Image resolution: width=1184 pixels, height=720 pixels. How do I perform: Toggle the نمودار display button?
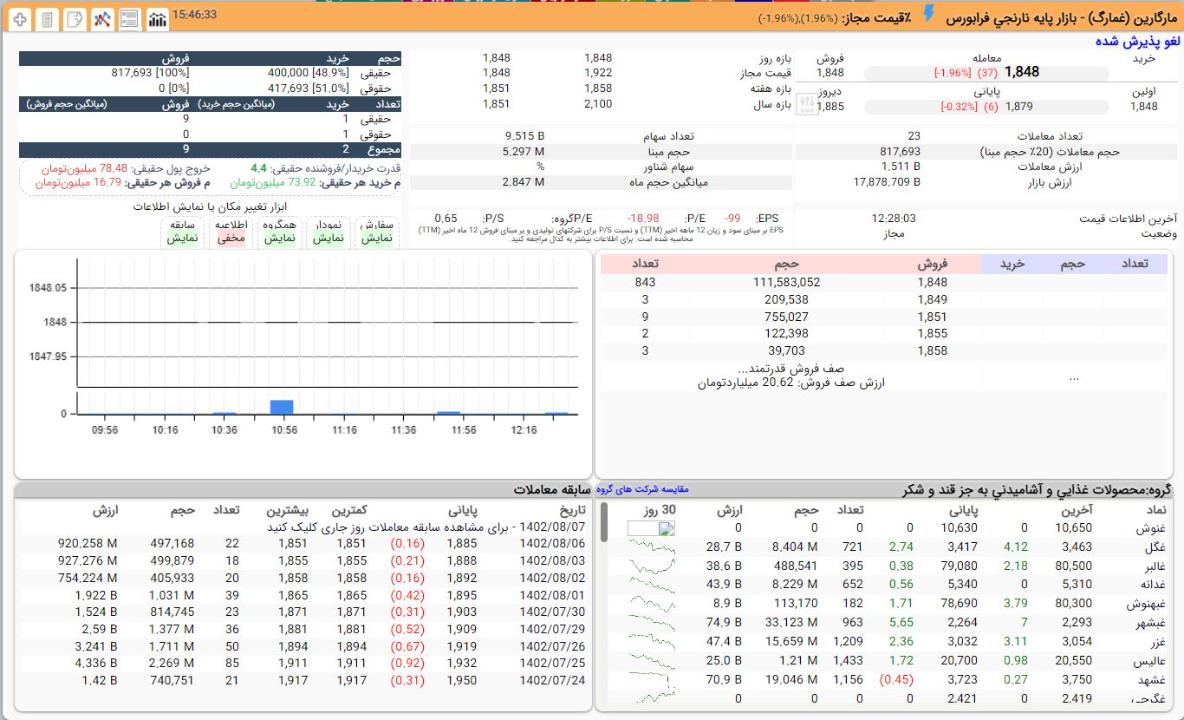coord(328,232)
